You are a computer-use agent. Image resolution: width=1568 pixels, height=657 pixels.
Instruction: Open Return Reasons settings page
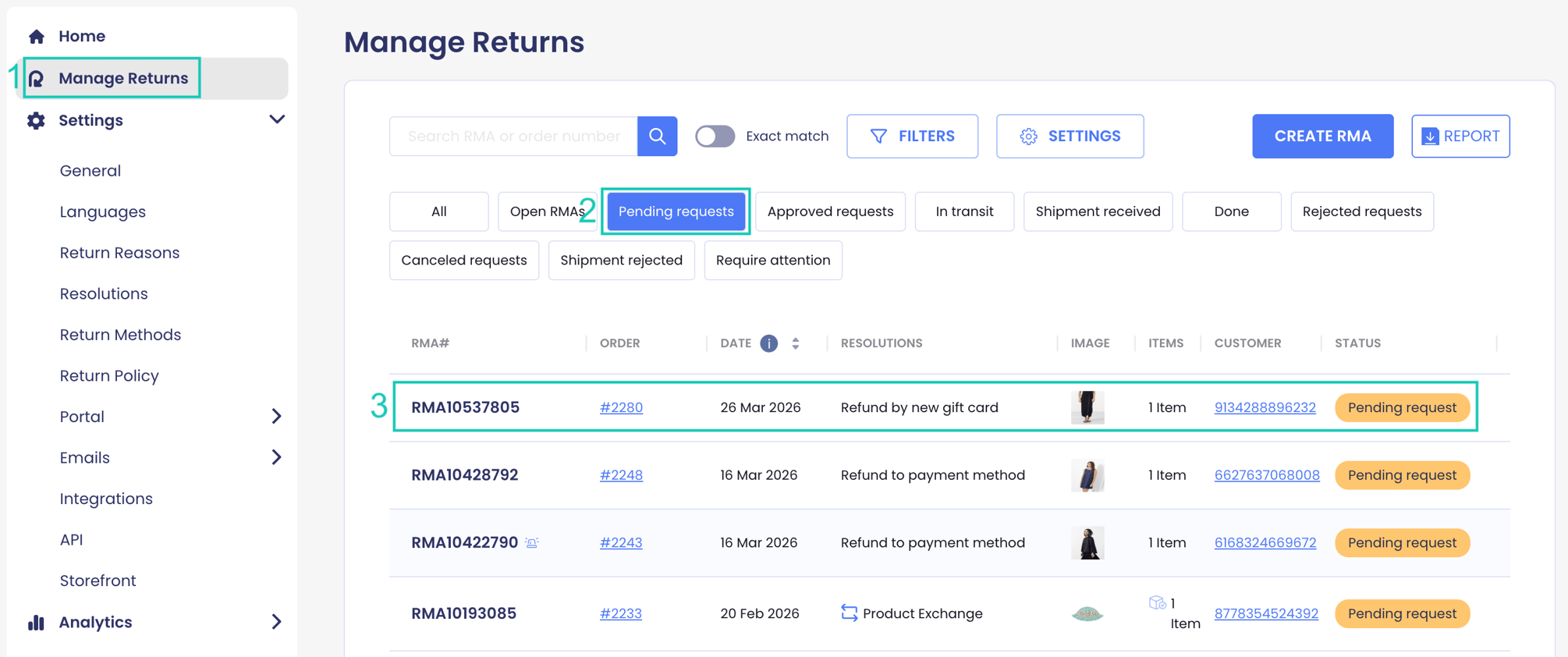[119, 253]
